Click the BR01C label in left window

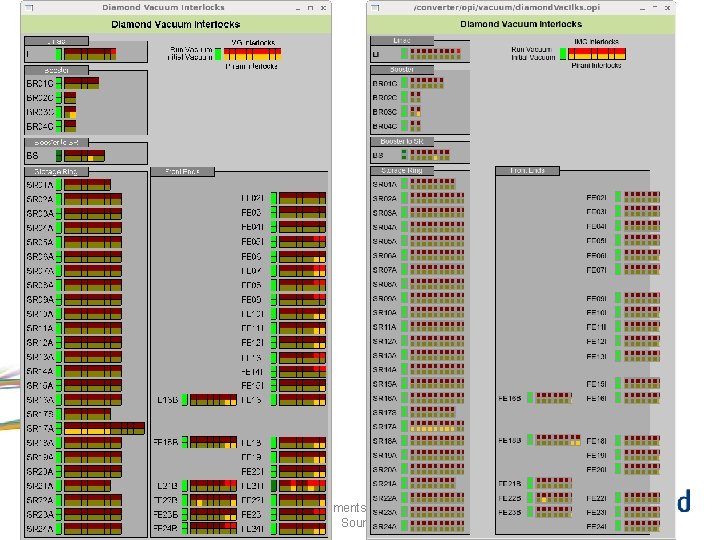tap(40, 84)
